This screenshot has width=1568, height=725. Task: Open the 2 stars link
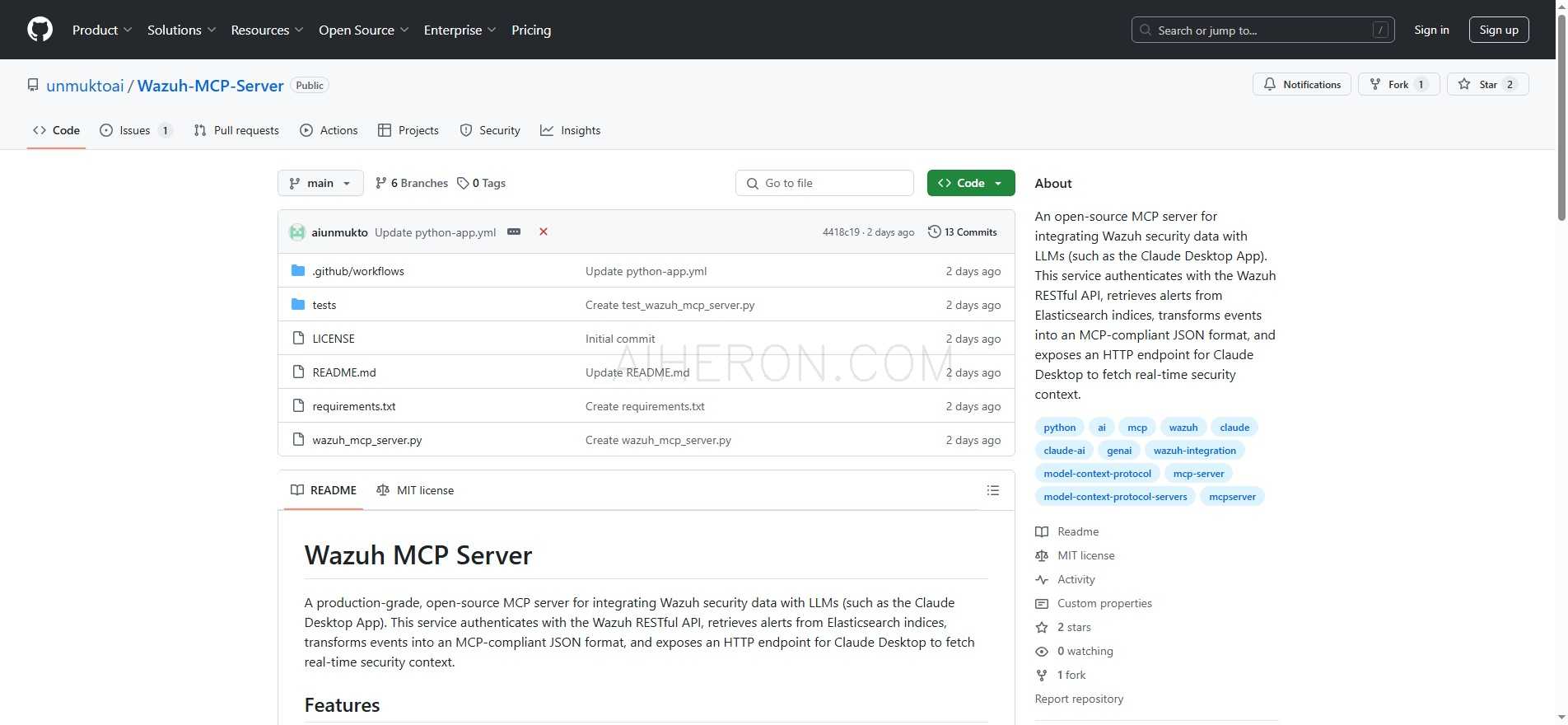pyautogui.click(x=1074, y=627)
